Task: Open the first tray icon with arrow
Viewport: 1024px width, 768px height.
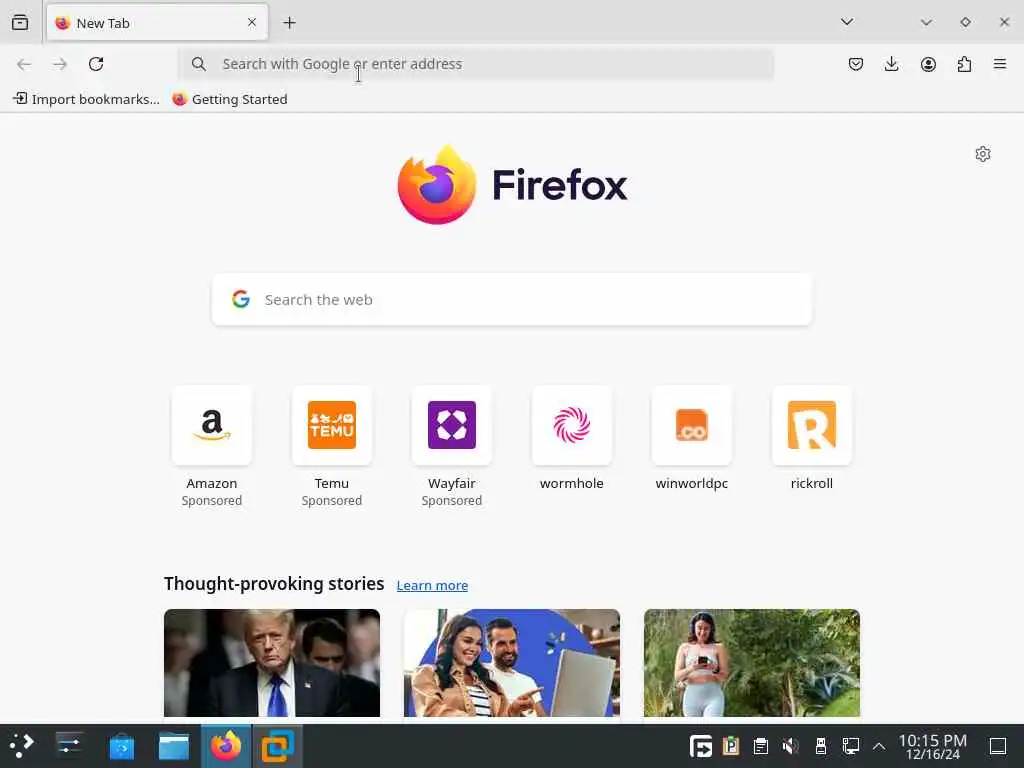Action: (701, 746)
